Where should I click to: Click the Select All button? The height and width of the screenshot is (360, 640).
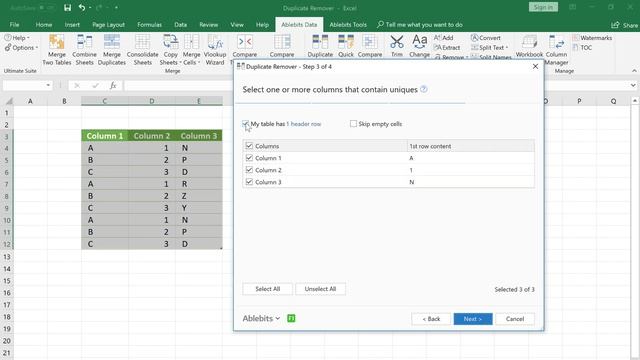pyautogui.click(x=267, y=289)
